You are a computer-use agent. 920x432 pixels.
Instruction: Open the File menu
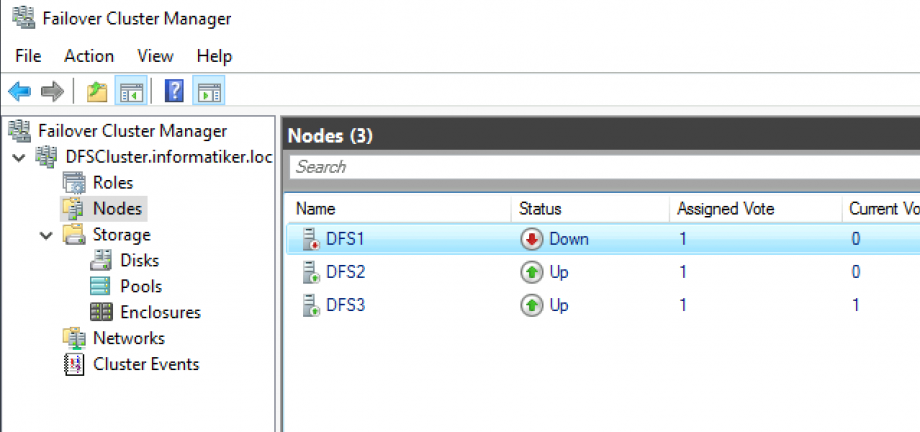pos(28,56)
